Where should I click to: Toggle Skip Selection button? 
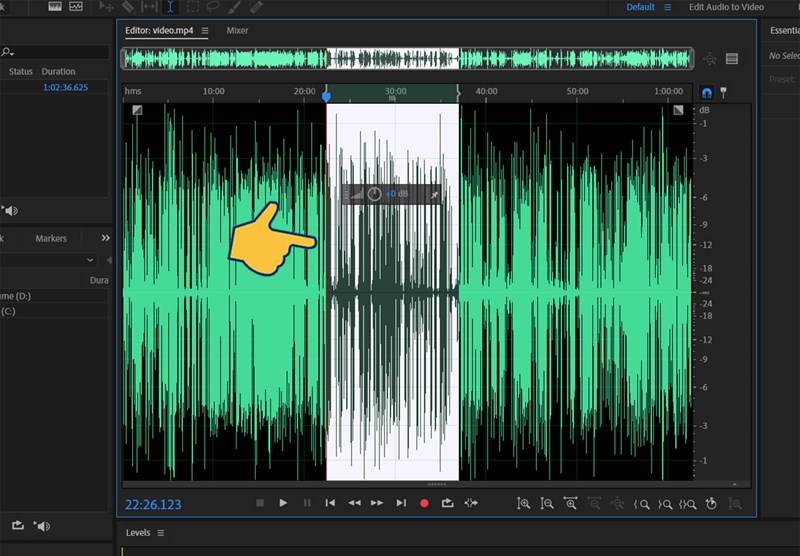pyautogui.click(x=471, y=503)
